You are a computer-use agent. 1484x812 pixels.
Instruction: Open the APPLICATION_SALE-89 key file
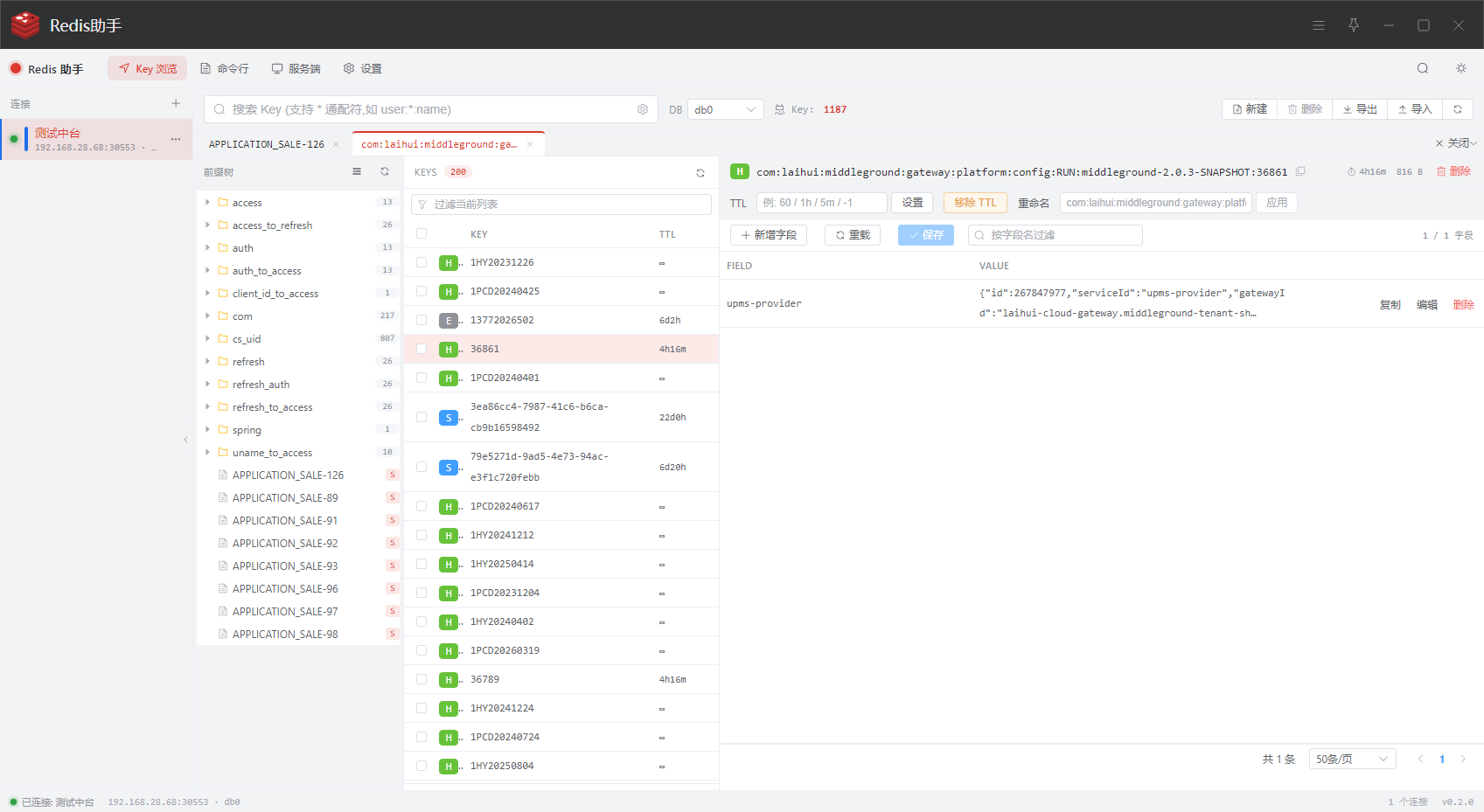click(x=285, y=498)
